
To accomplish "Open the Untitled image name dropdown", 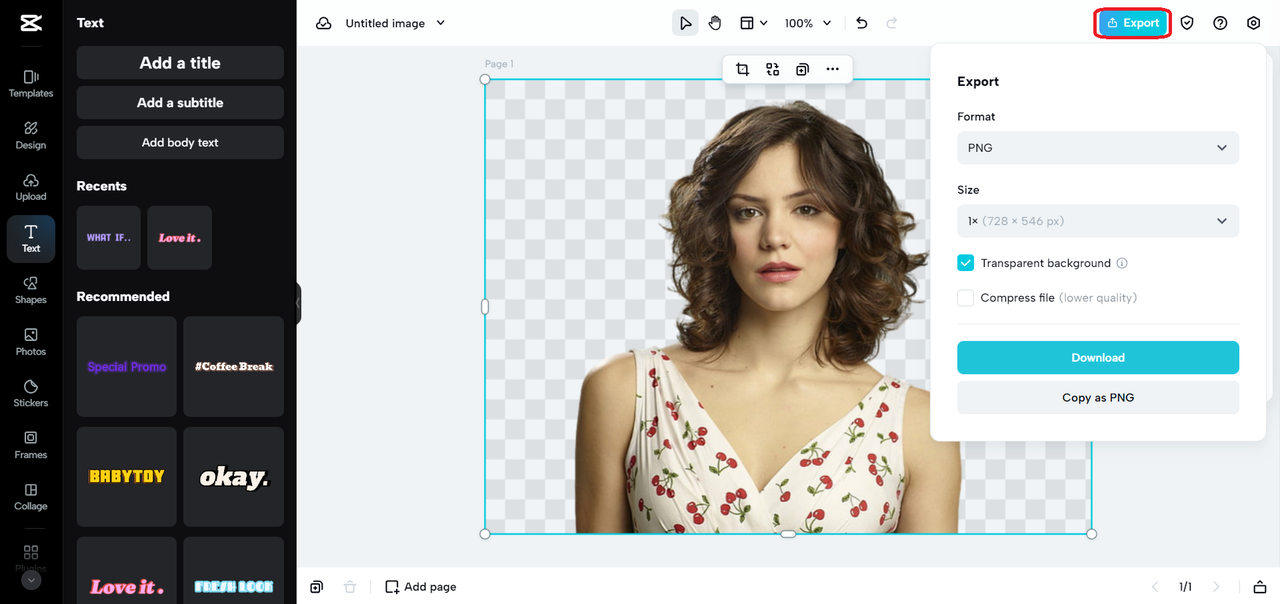I will point(396,23).
